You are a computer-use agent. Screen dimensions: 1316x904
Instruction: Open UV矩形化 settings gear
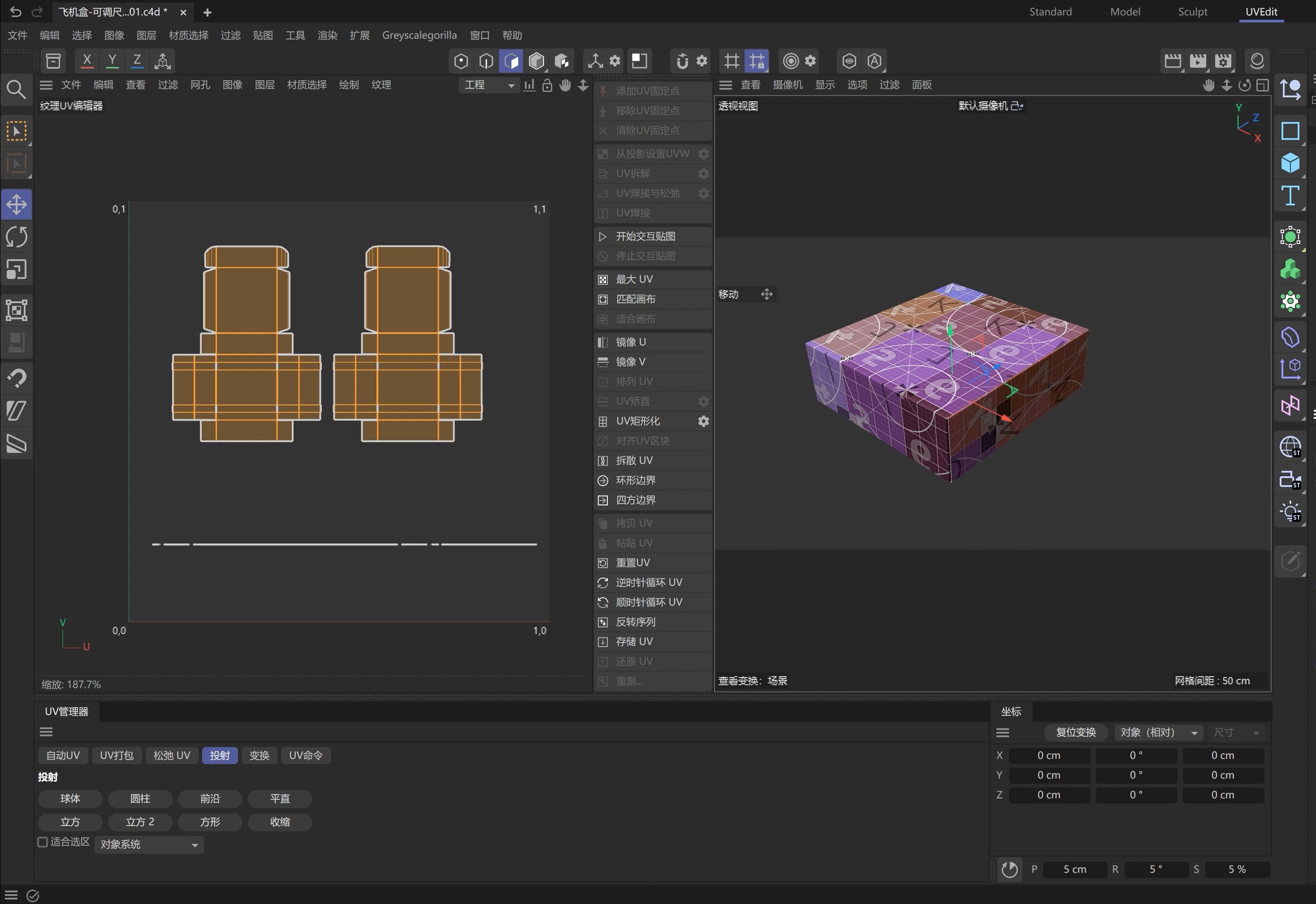703,421
